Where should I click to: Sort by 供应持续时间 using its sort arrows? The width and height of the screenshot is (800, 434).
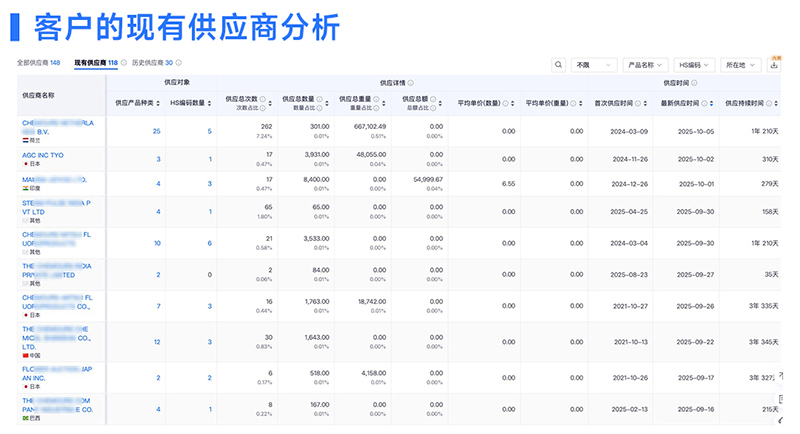pyautogui.click(x=776, y=103)
